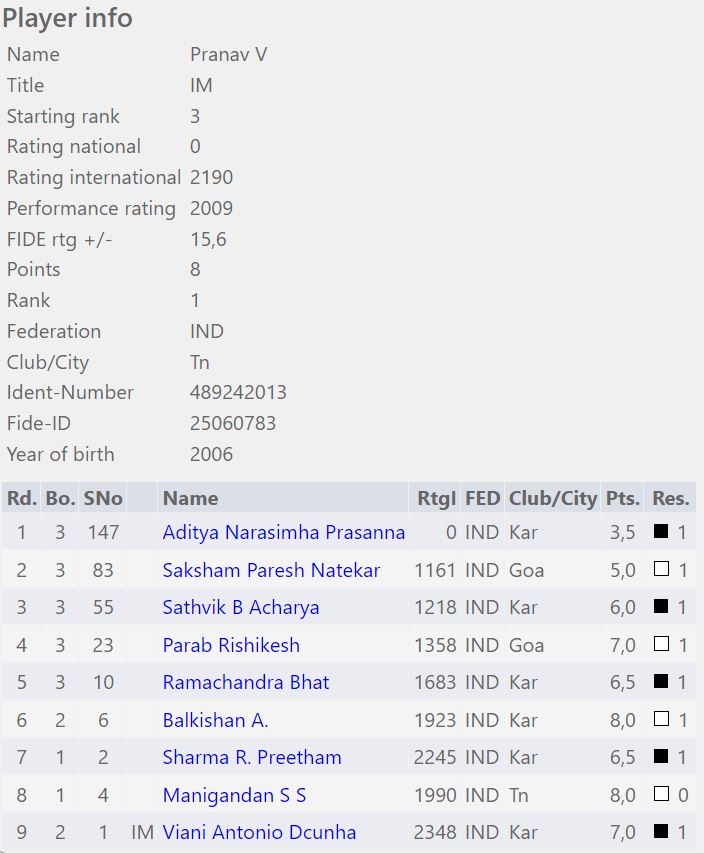Screen dimensions: 704x853
Task: Click the Name column header
Action: click(190, 498)
